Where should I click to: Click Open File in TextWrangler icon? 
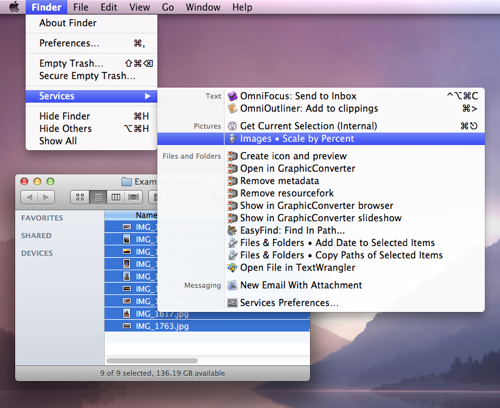pyautogui.click(x=232, y=267)
